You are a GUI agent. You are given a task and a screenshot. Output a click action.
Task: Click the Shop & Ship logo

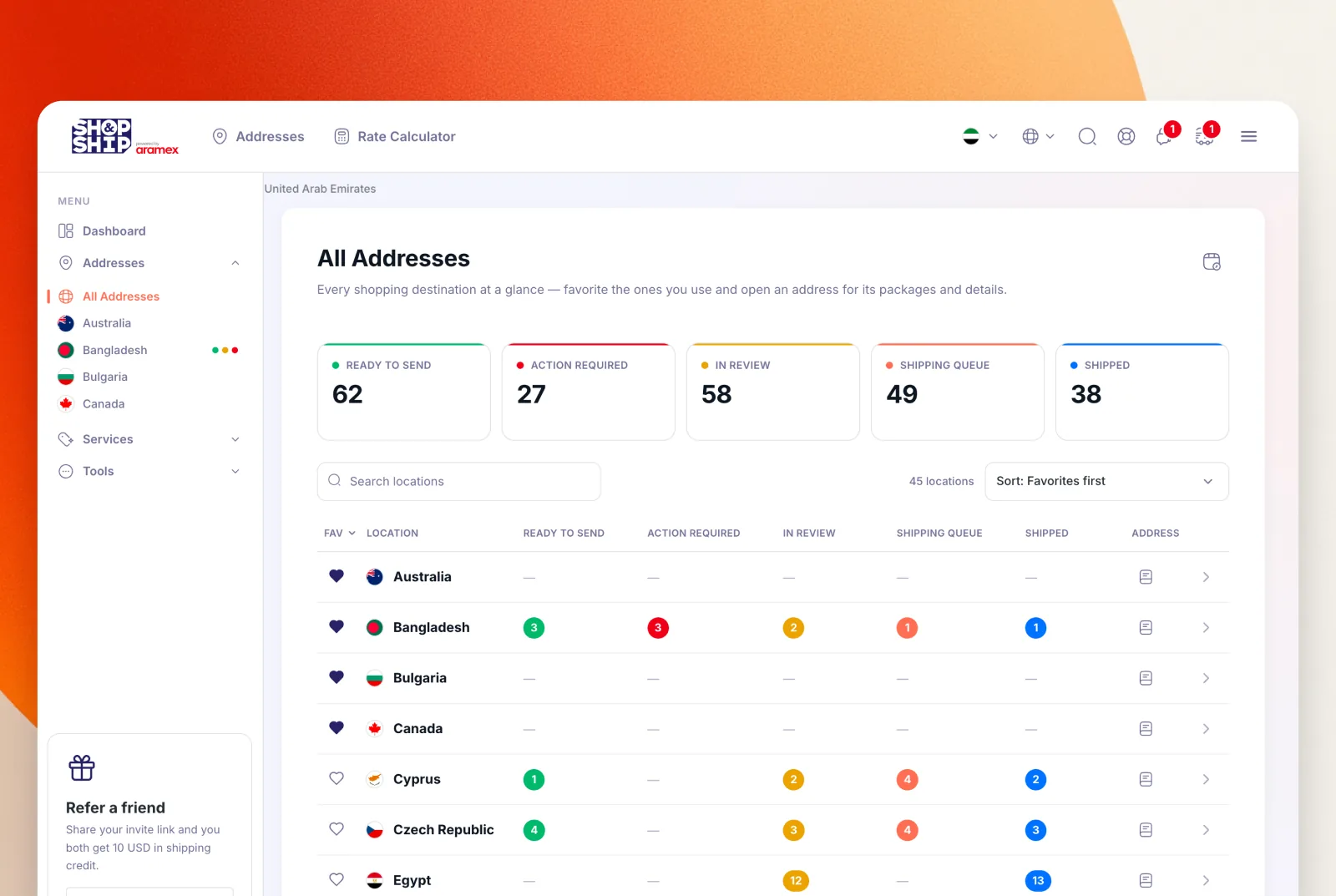[x=125, y=136]
